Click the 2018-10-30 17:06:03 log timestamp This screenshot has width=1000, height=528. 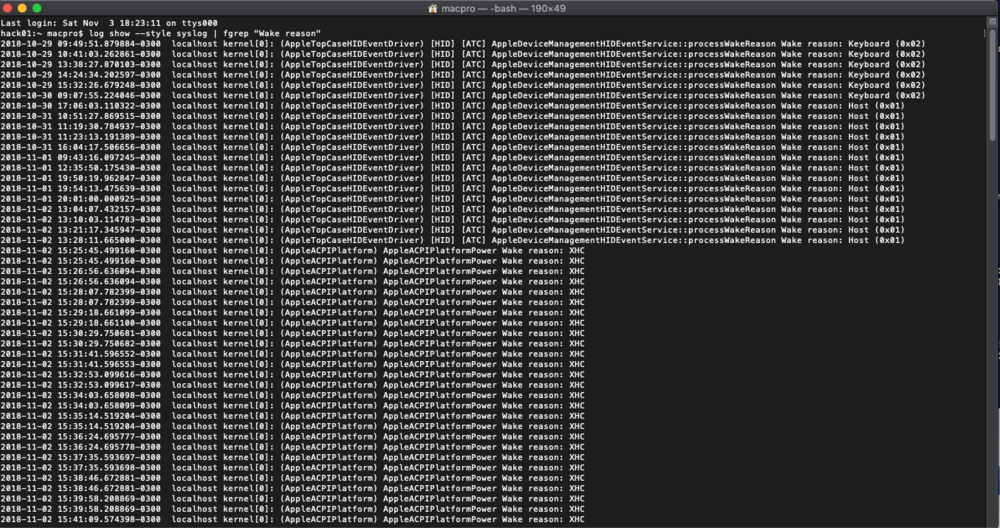coord(80,105)
